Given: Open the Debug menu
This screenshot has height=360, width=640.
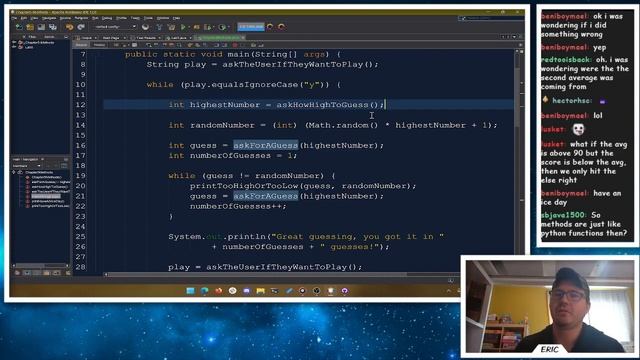Looking at the screenshot, I should pos(107,18).
